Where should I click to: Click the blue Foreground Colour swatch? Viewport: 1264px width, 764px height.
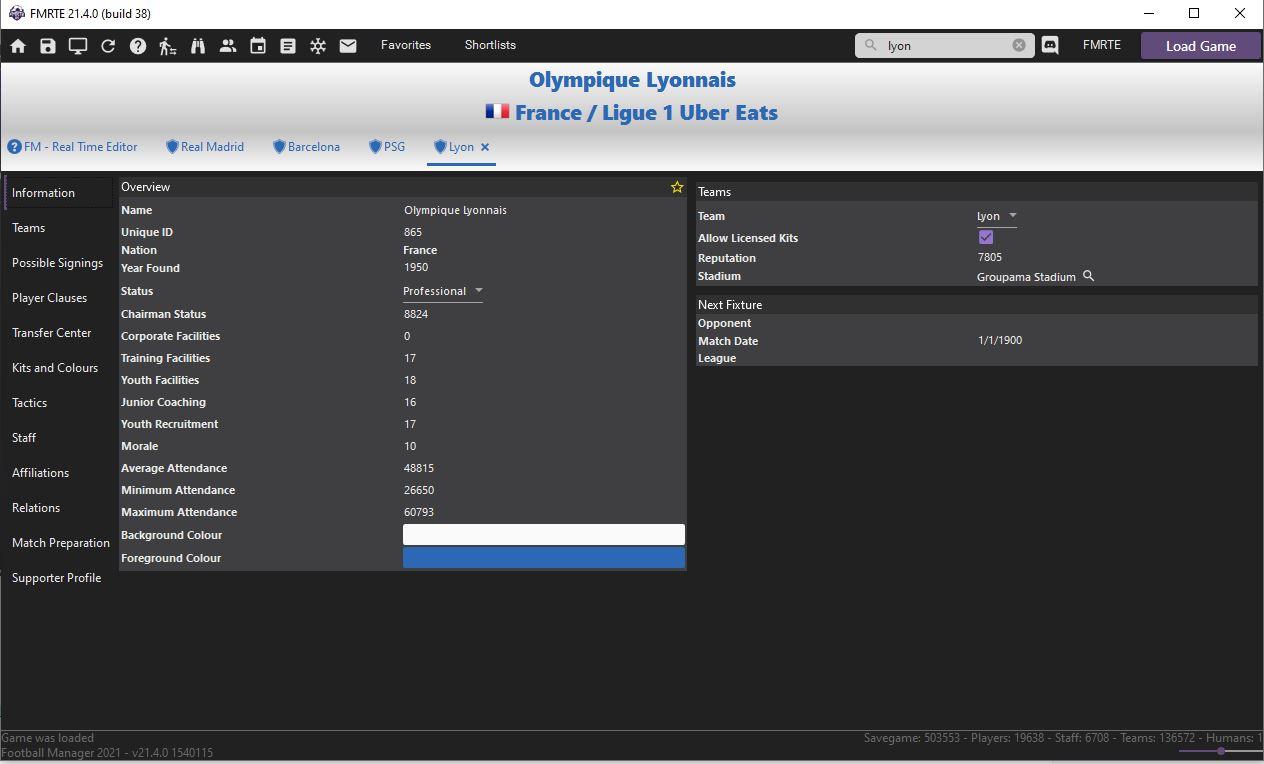tap(544, 558)
